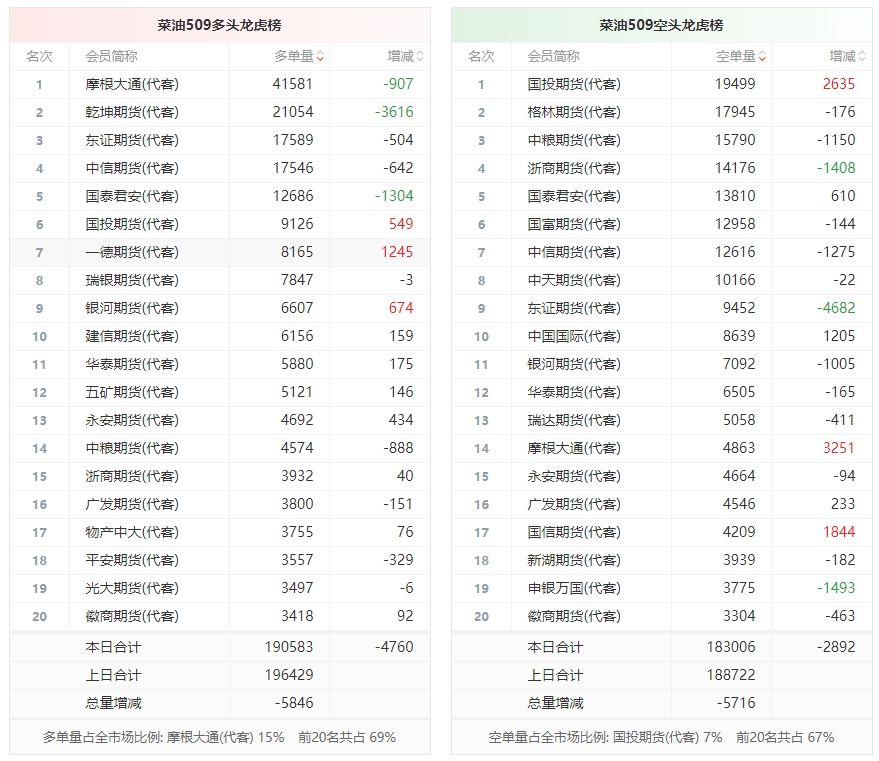Click long 本日合计 total 190583
Viewport: 879px width, 761px height.
coord(289,647)
